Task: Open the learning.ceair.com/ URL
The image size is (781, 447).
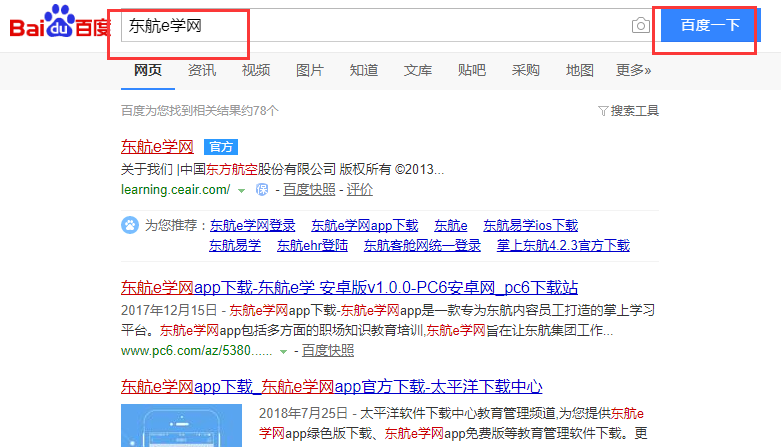Action: pyautogui.click(x=175, y=190)
